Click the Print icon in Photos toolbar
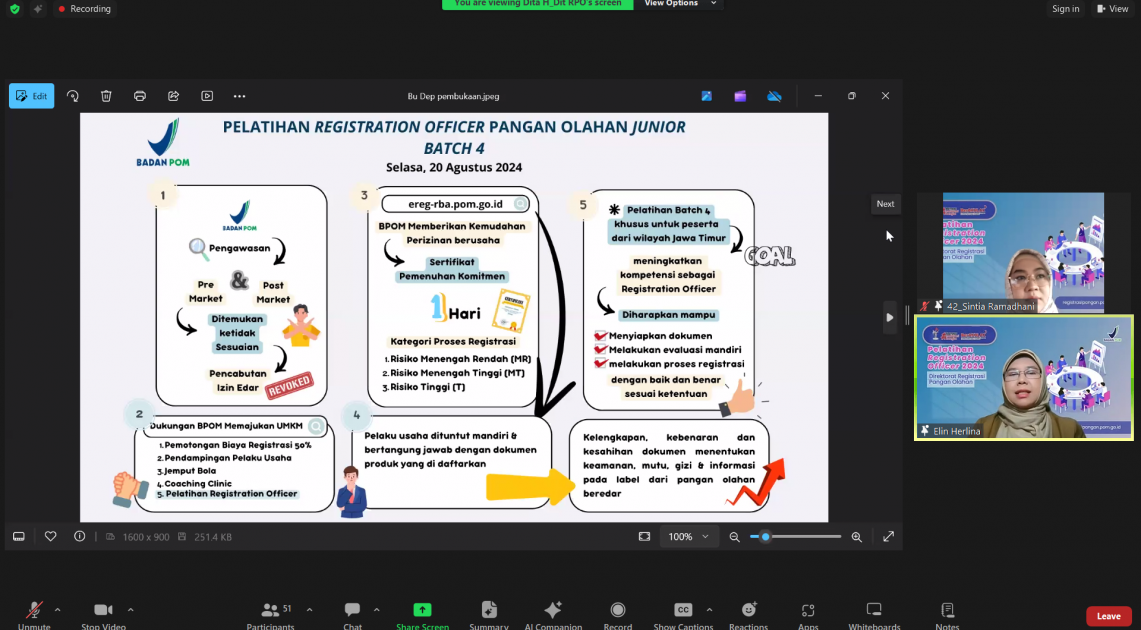The height and width of the screenshot is (630, 1141). pyautogui.click(x=140, y=96)
